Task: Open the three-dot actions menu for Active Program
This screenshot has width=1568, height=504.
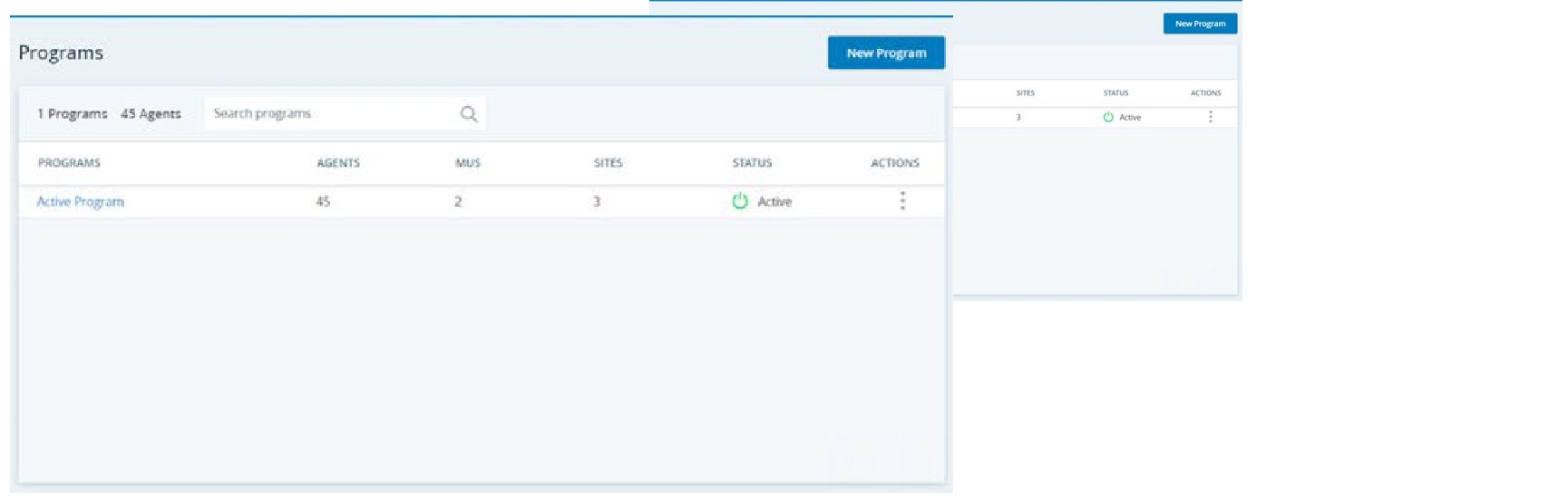Action: [x=902, y=201]
